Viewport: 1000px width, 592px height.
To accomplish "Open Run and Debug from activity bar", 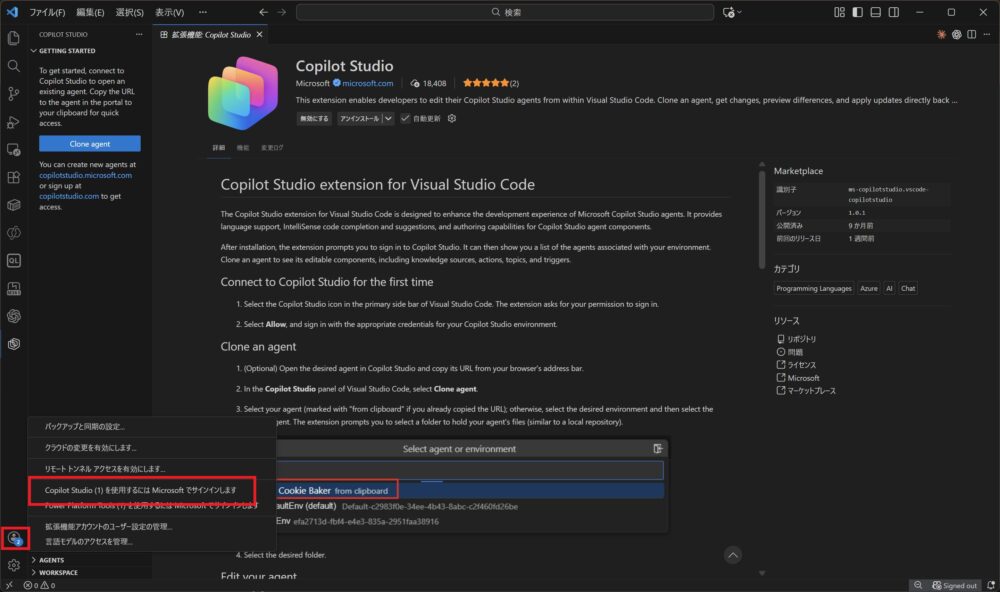I will [x=14, y=121].
